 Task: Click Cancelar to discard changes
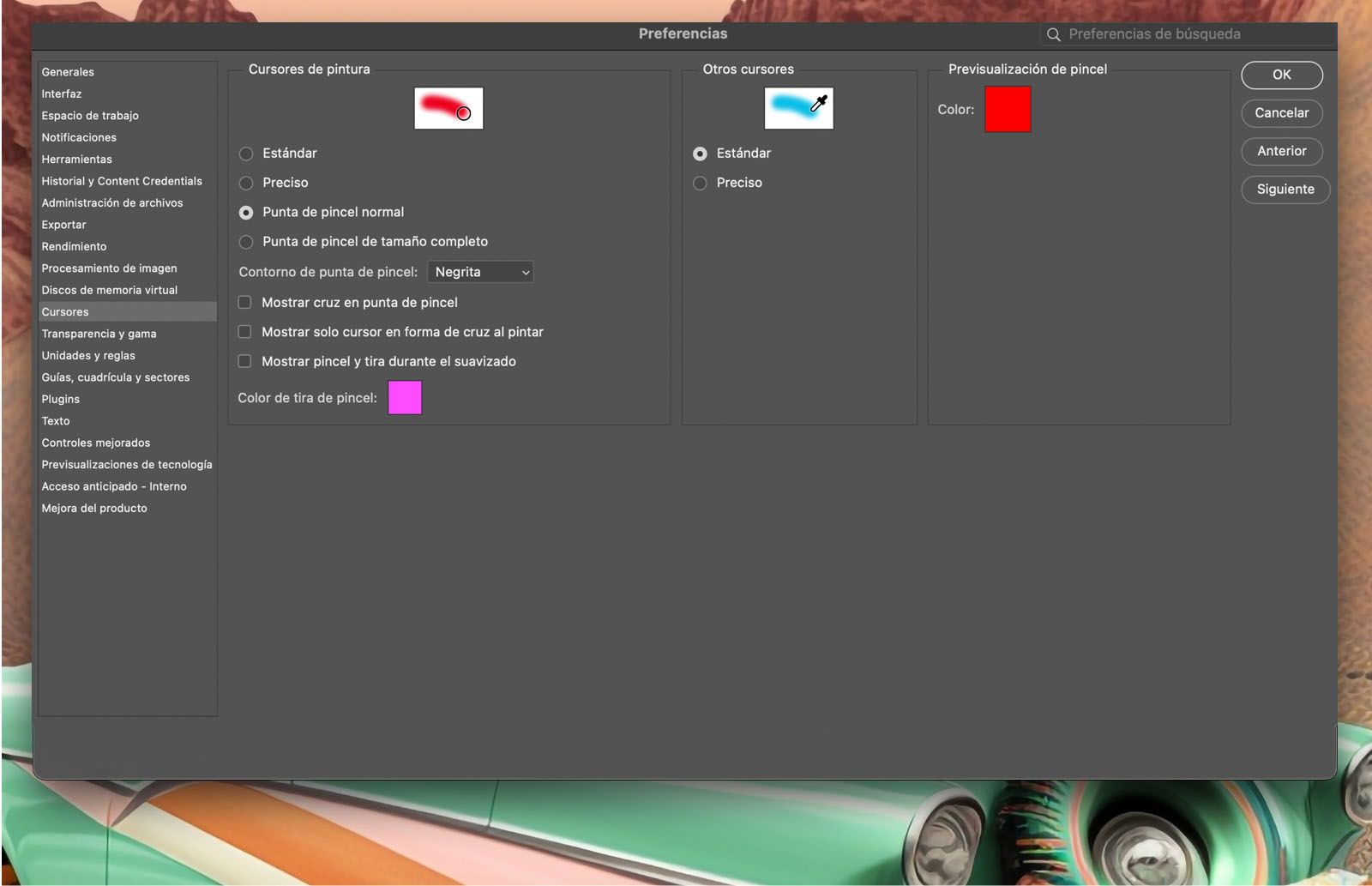point(1281,113)
